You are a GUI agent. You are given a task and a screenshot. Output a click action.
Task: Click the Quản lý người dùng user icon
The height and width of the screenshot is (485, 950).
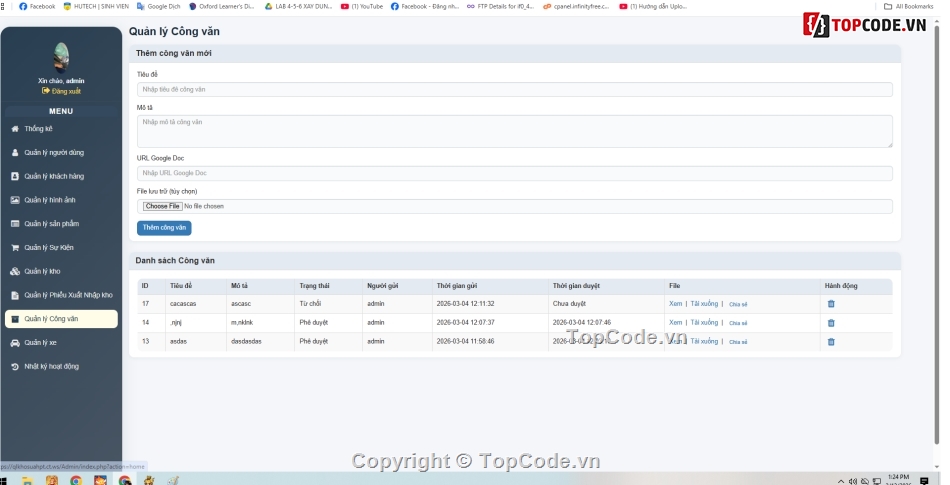coord(15,153)
